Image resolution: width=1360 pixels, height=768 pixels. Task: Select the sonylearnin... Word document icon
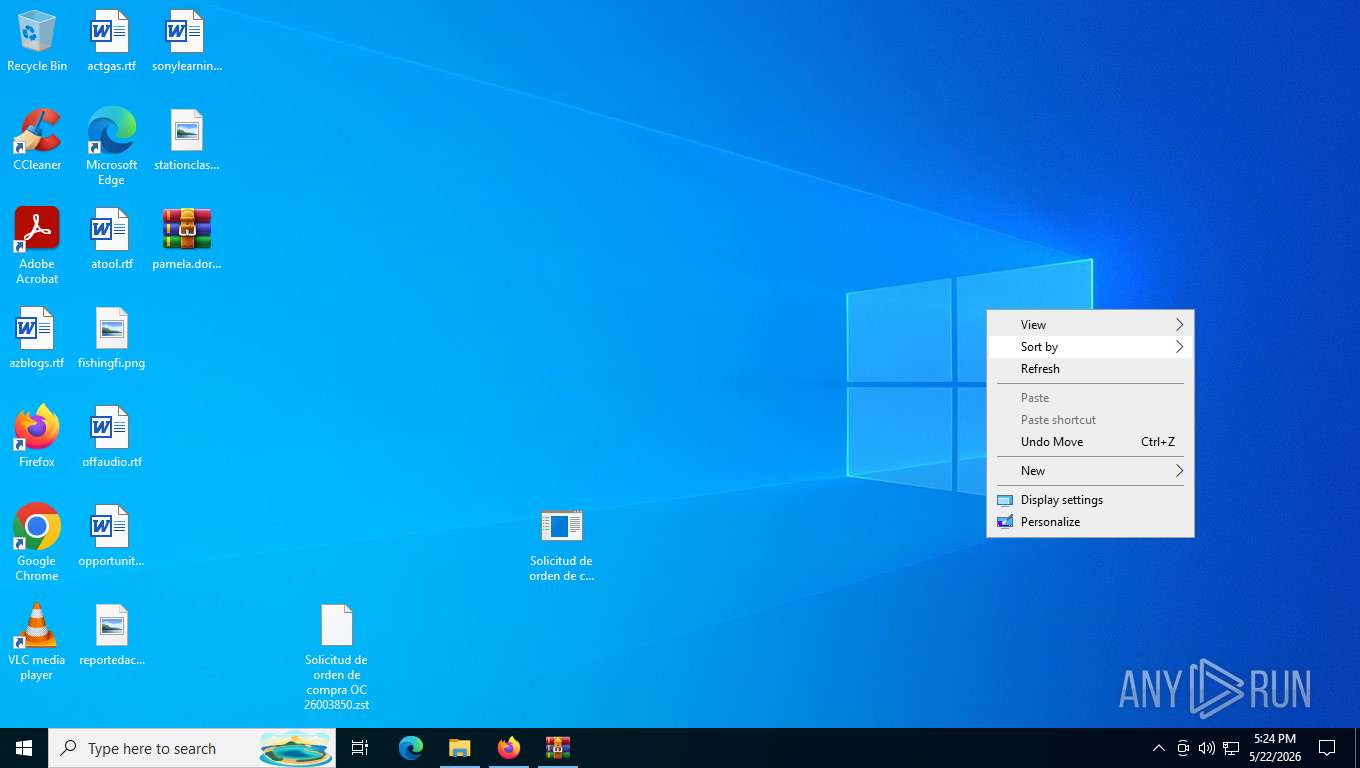[186, 42]
